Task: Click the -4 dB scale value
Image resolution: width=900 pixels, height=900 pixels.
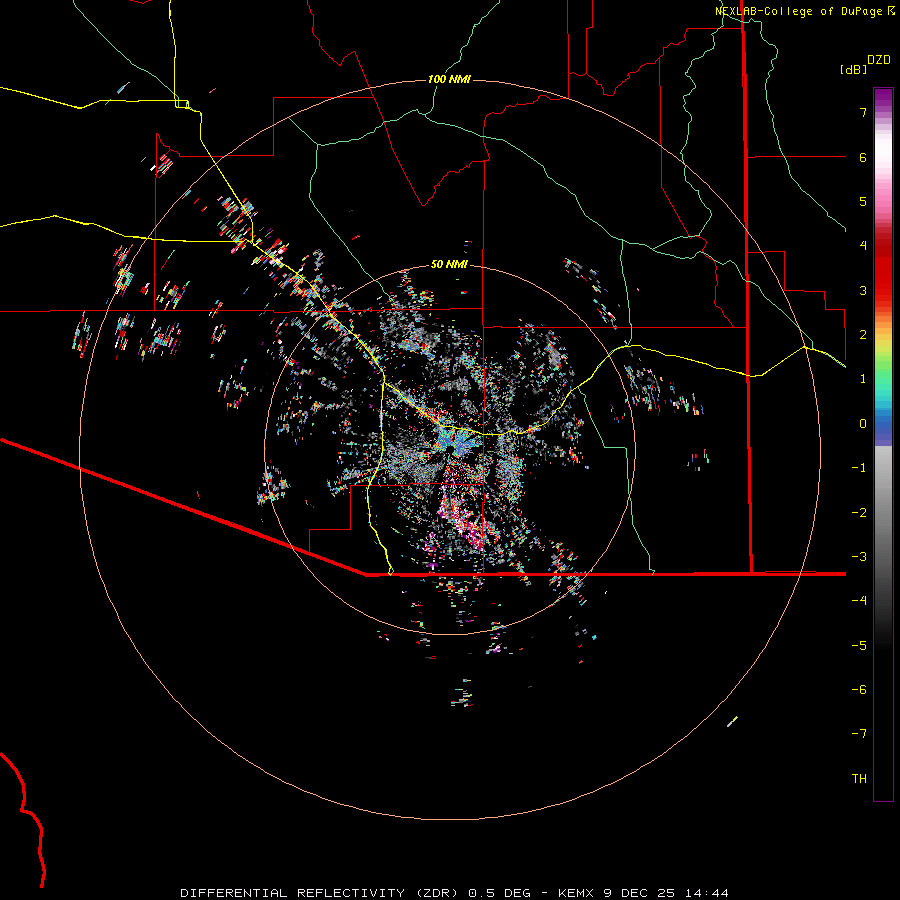Action: pos(859,601)
